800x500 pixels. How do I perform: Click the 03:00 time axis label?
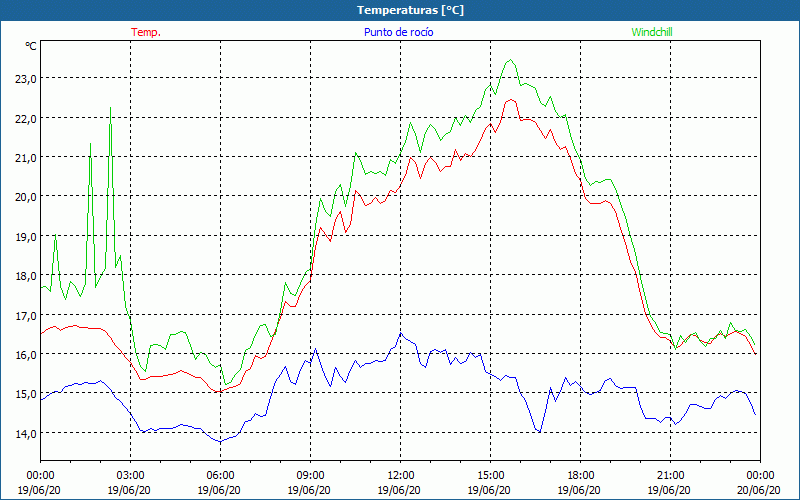point(131,476)
